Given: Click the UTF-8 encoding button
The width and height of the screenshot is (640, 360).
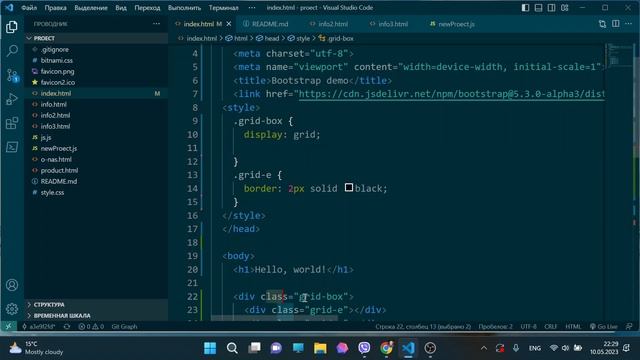Looking at the screenshot, I should (x=529, y=327).
